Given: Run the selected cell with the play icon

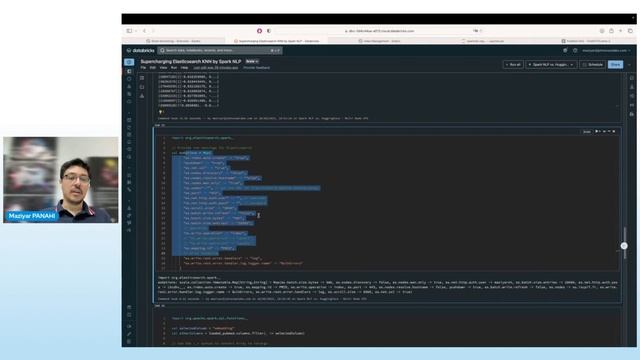Looking at the screenshot, I should point(596,131).
